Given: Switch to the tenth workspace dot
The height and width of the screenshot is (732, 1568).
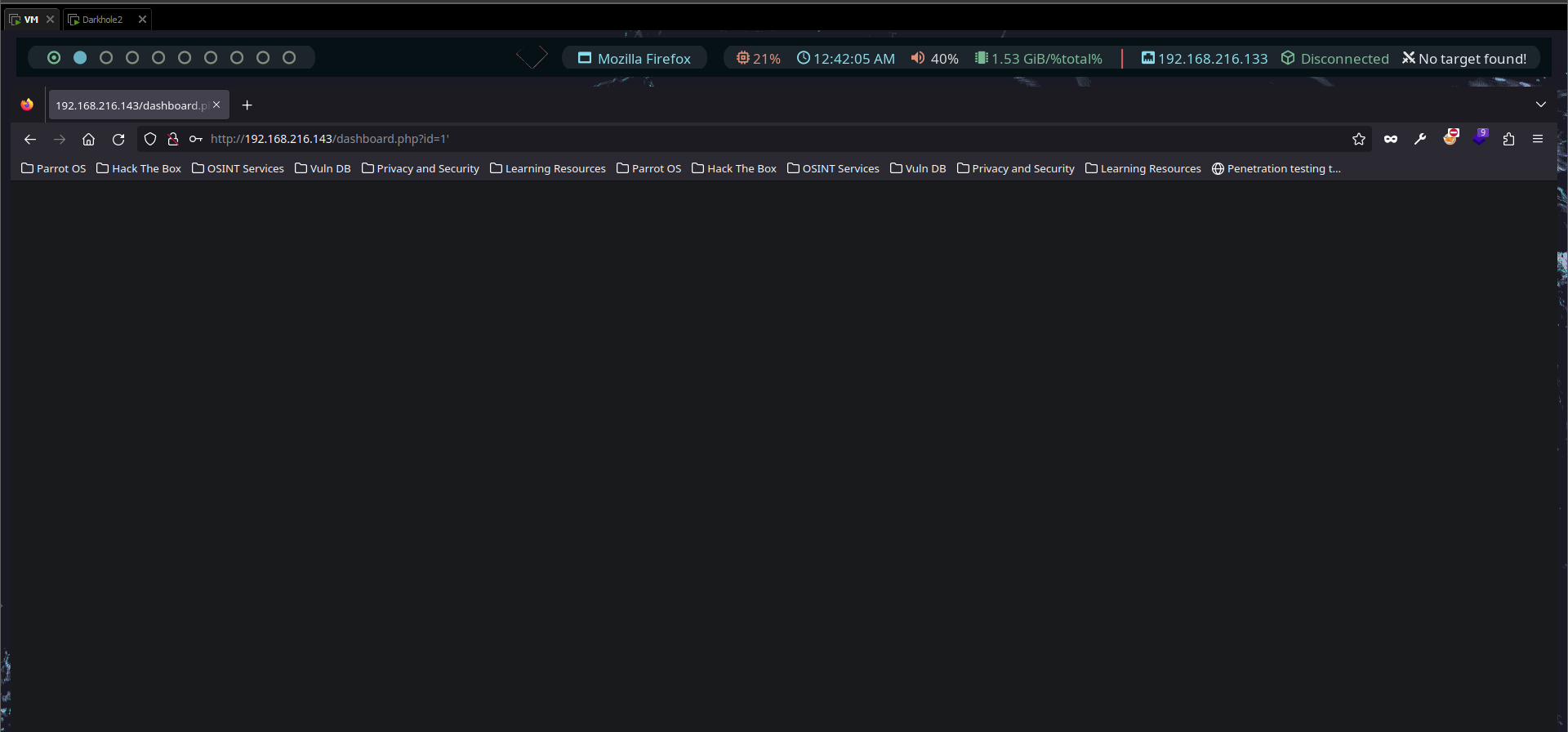Looking at the screenshot, I should 289,57.
